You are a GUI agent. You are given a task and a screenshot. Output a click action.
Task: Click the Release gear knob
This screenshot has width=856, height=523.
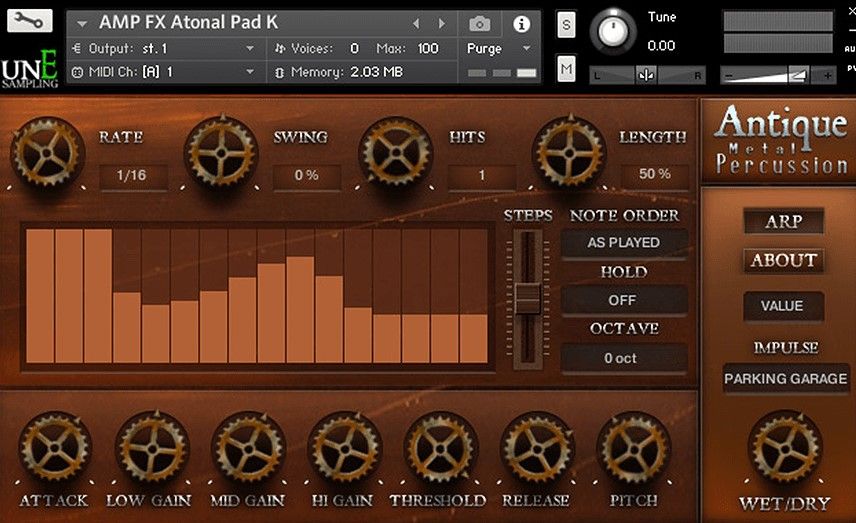coord(537,448)
